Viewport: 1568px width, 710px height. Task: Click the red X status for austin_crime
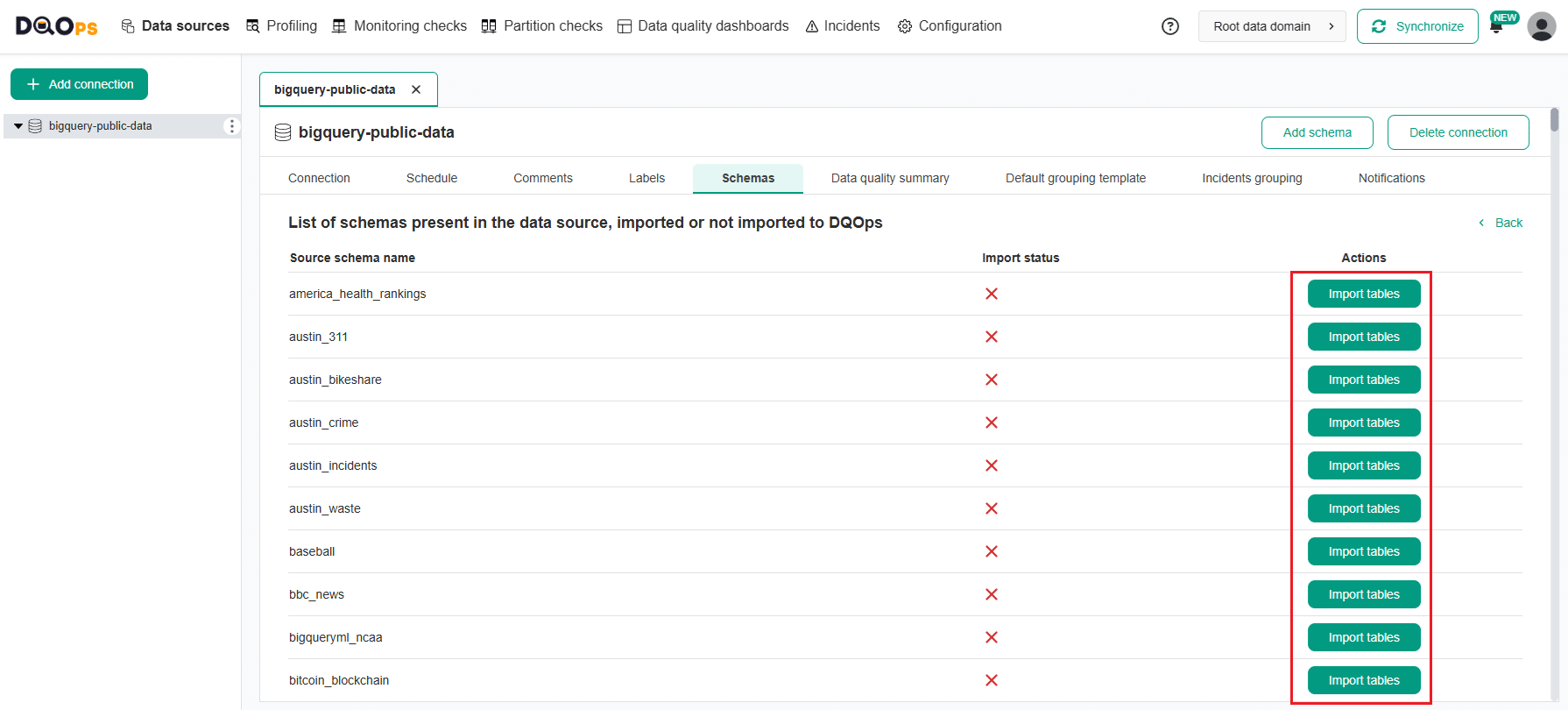click(992, 422)
